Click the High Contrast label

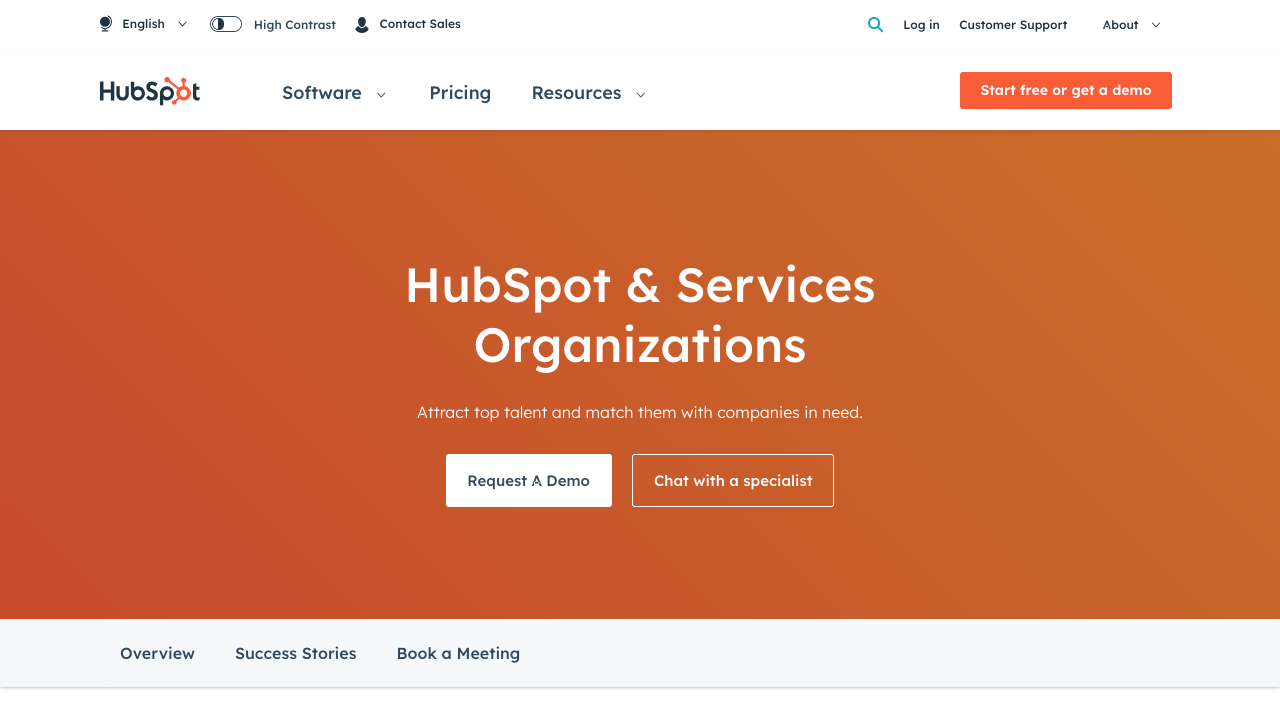pyautogui.click(x=295, y=25)
